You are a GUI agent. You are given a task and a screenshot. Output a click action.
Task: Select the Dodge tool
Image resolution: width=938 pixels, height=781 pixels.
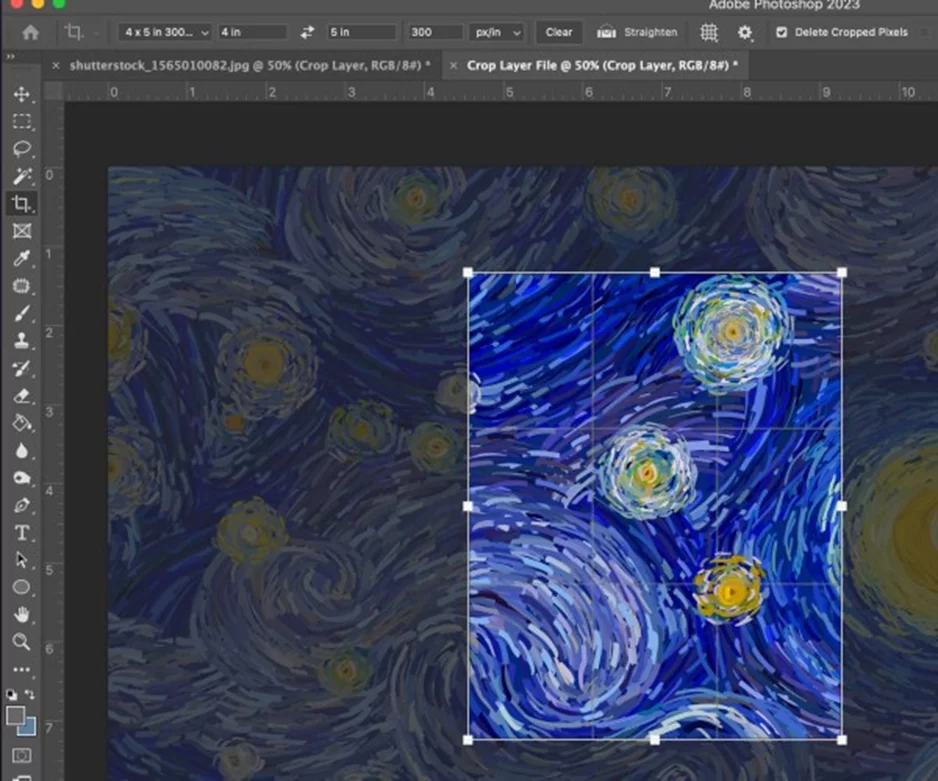pos(22,478)
